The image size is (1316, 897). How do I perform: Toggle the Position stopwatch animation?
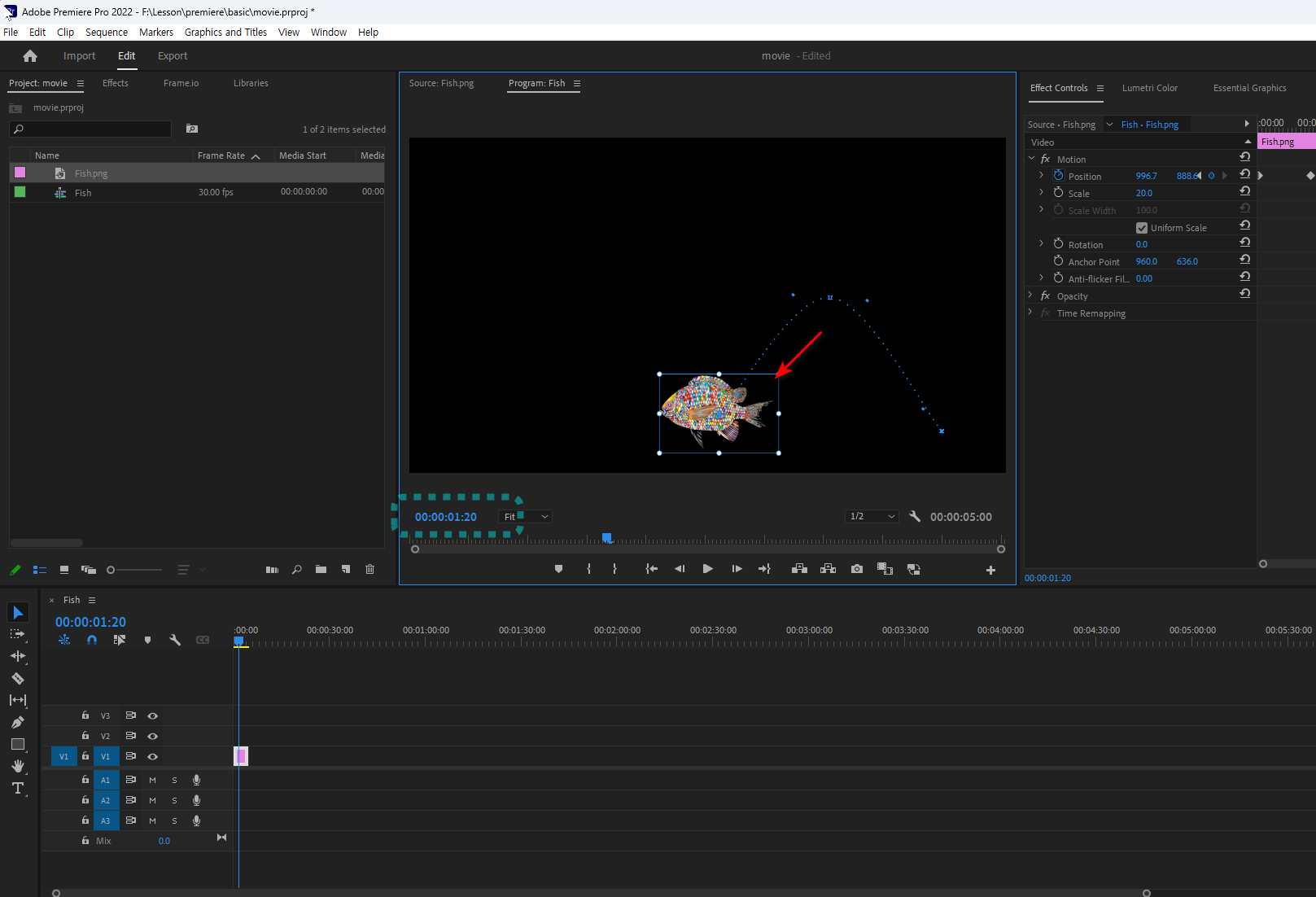[x=1058, y=176]
